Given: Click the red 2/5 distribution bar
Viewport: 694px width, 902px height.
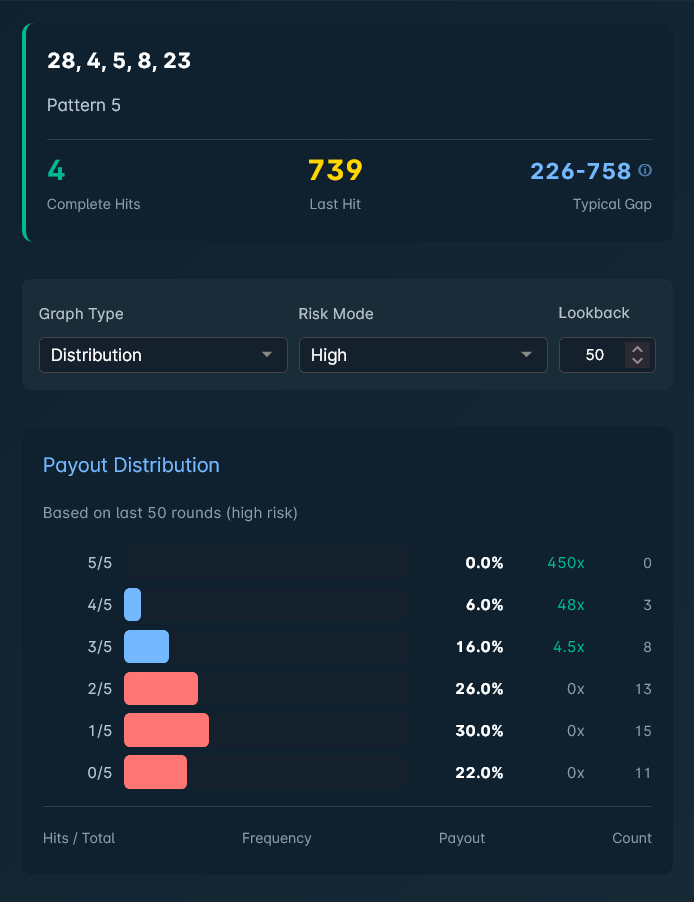Looking at the screenshot, I should 160,689.
